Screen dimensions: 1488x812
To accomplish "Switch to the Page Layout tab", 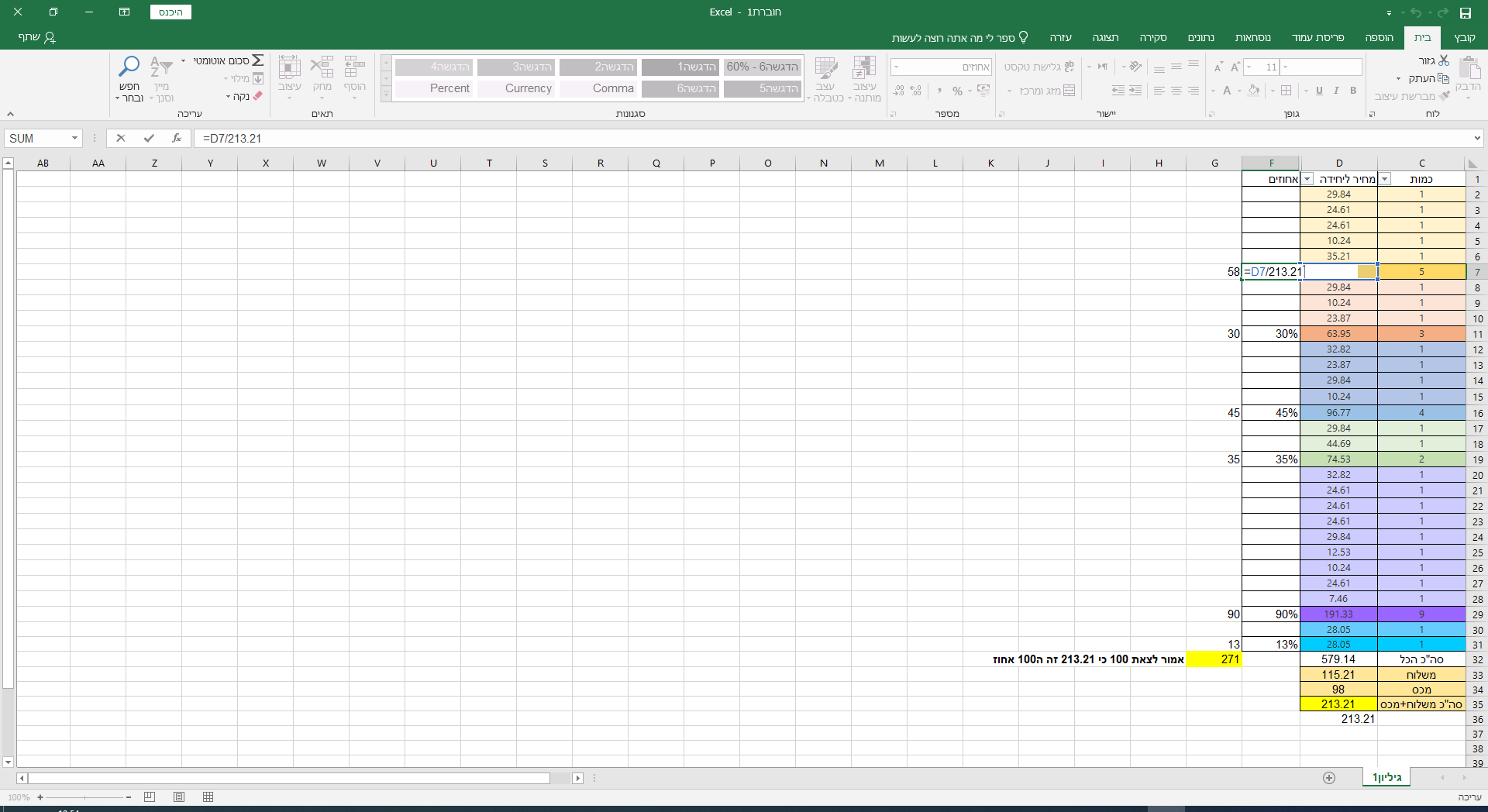I will click(x=1317, y=37).
